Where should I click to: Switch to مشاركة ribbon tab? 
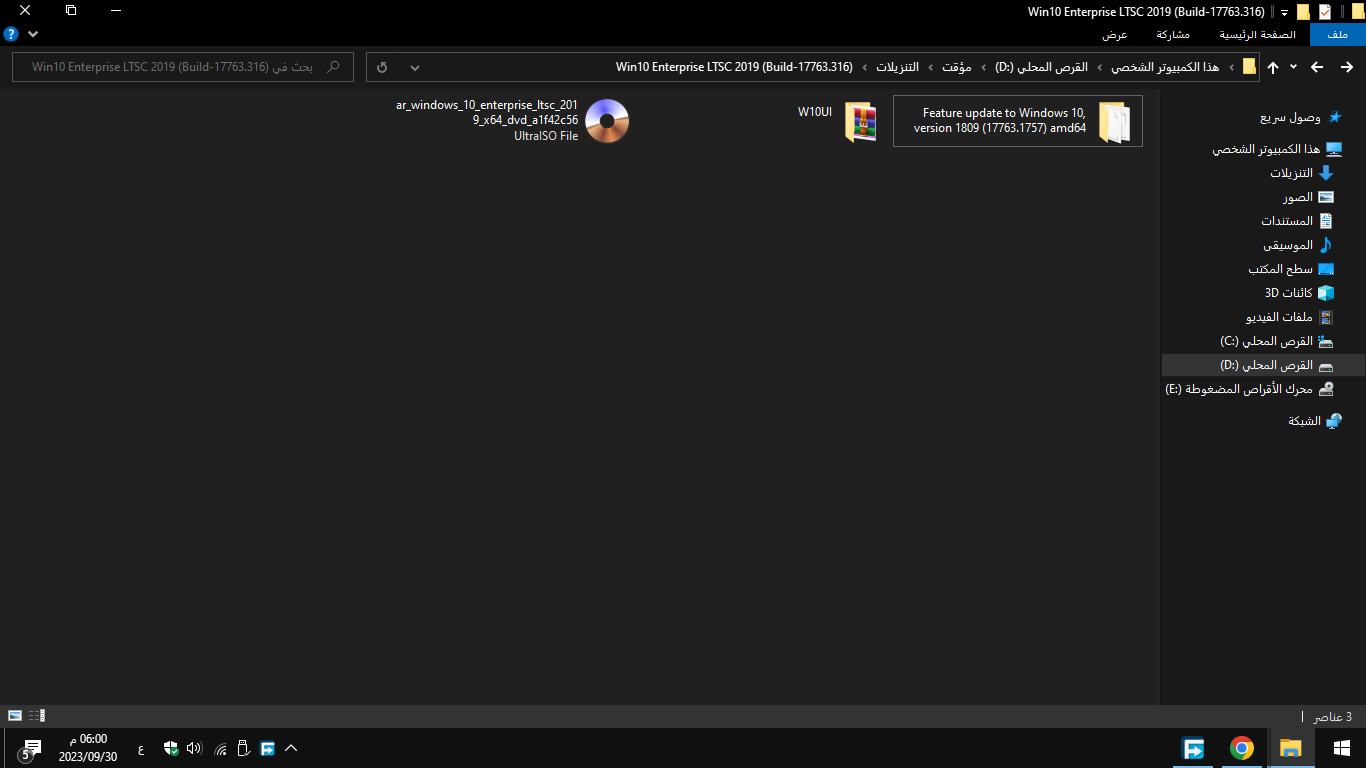tap(1173, 35)
